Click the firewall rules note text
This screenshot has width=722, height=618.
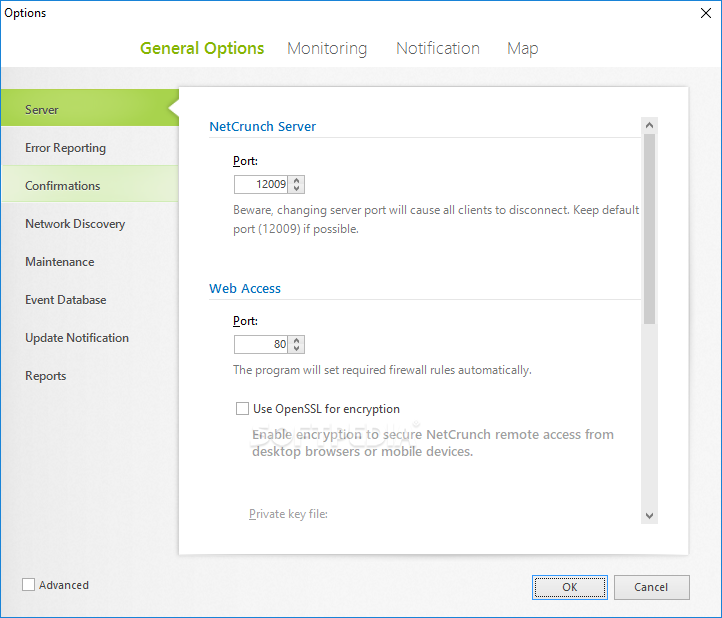(x=382, y=370)
